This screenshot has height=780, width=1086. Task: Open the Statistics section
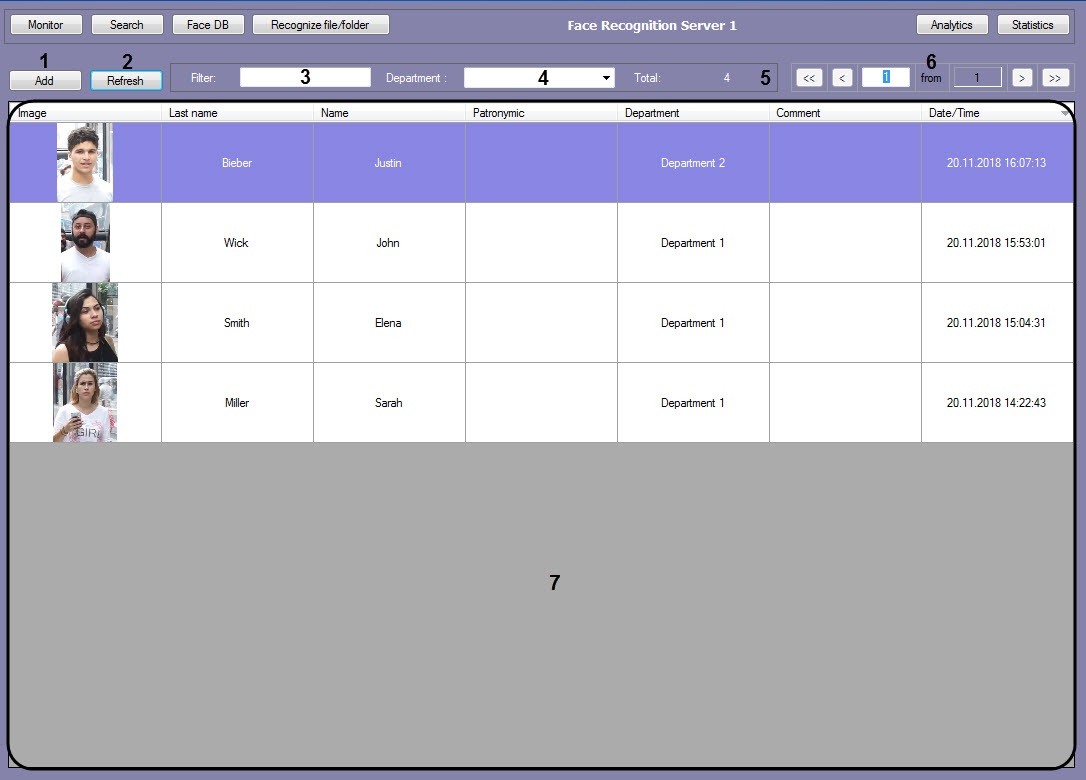1032,25
